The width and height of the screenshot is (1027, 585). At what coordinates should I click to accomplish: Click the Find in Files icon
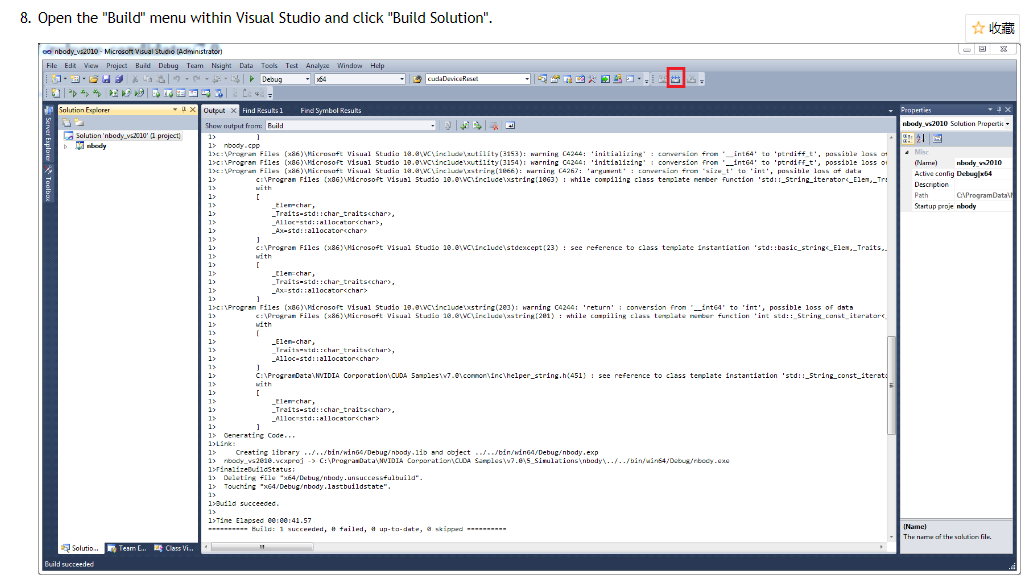(417, 79)
